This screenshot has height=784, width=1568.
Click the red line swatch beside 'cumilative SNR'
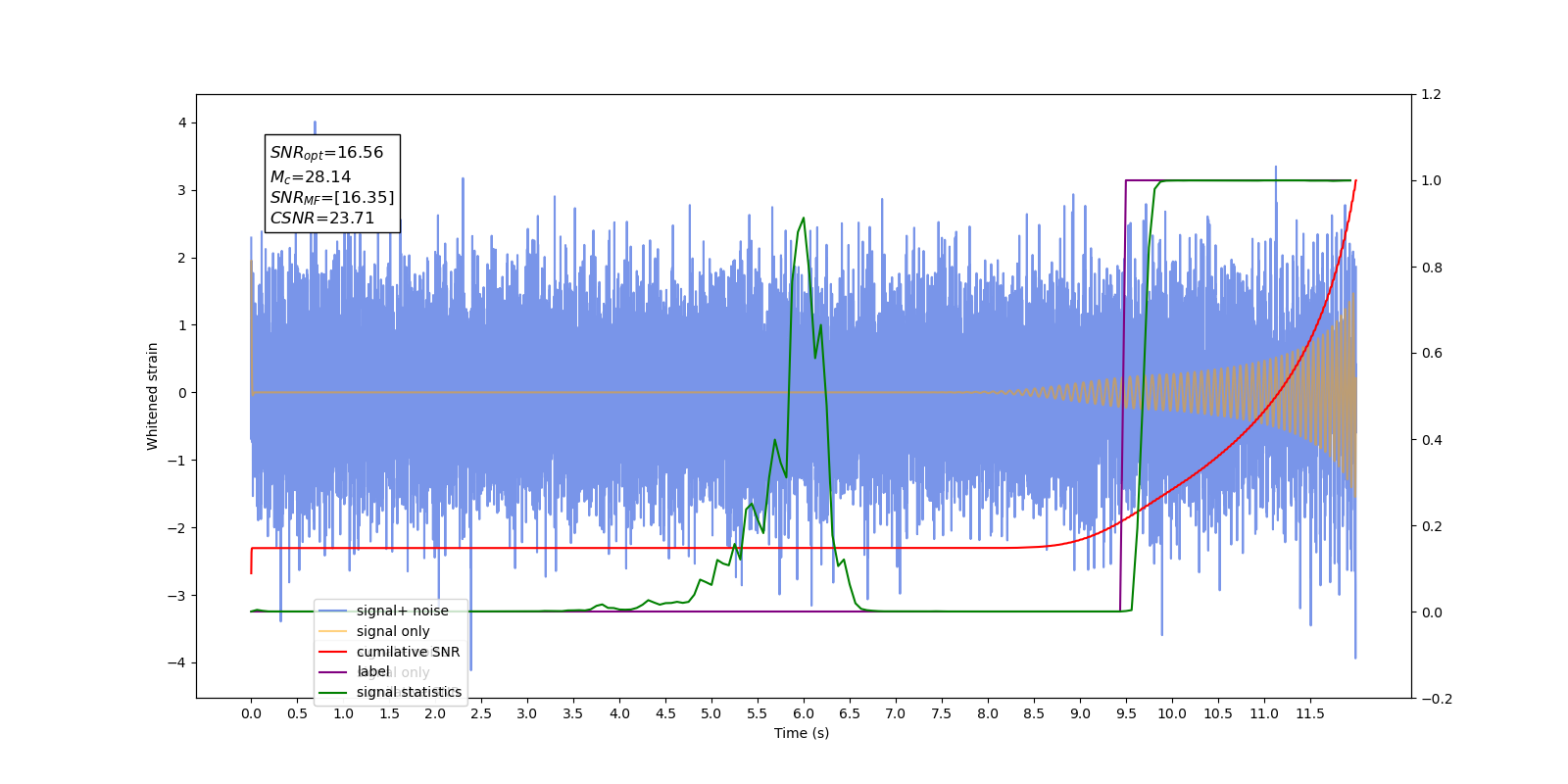[333, 652]
